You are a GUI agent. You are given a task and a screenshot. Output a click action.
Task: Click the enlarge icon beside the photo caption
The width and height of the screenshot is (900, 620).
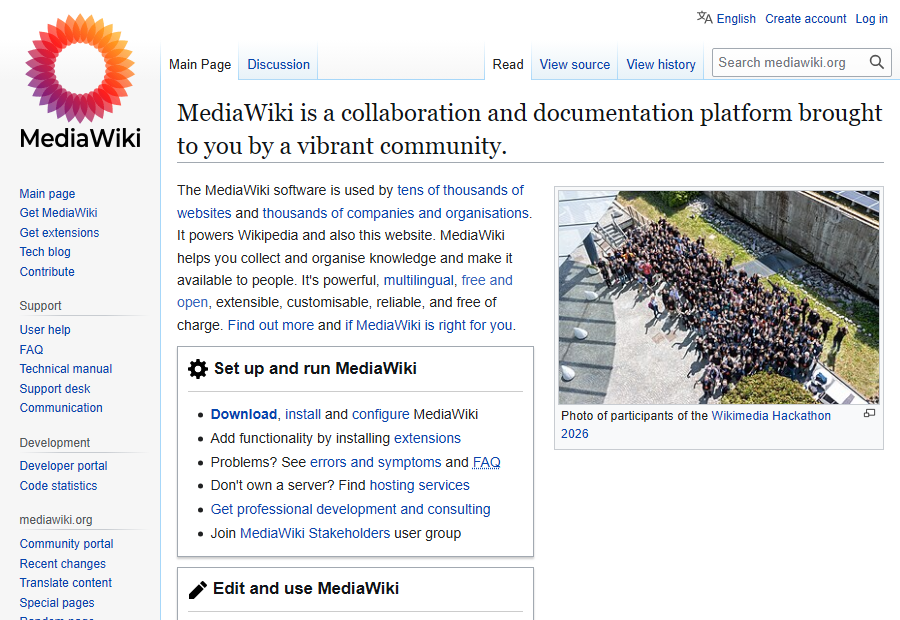coord(870,413)
